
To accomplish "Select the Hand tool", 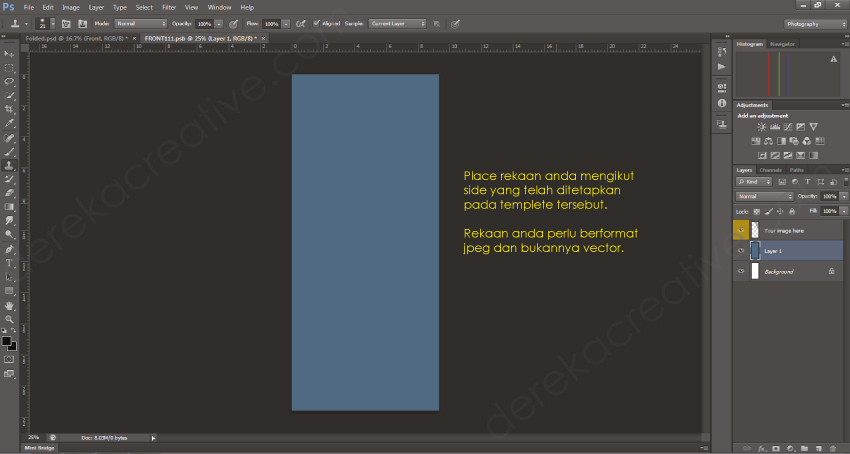I will pyautogui.click(x=9, y=305).
